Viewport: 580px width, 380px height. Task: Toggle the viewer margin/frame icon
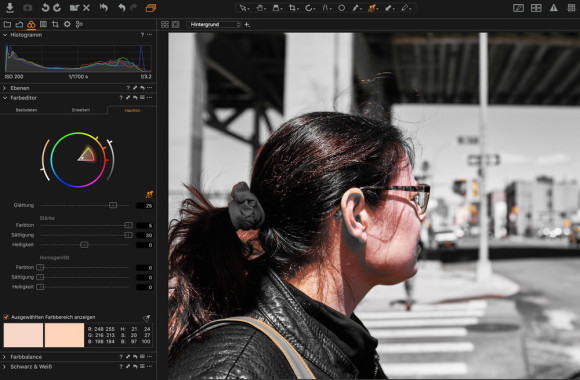176,24
